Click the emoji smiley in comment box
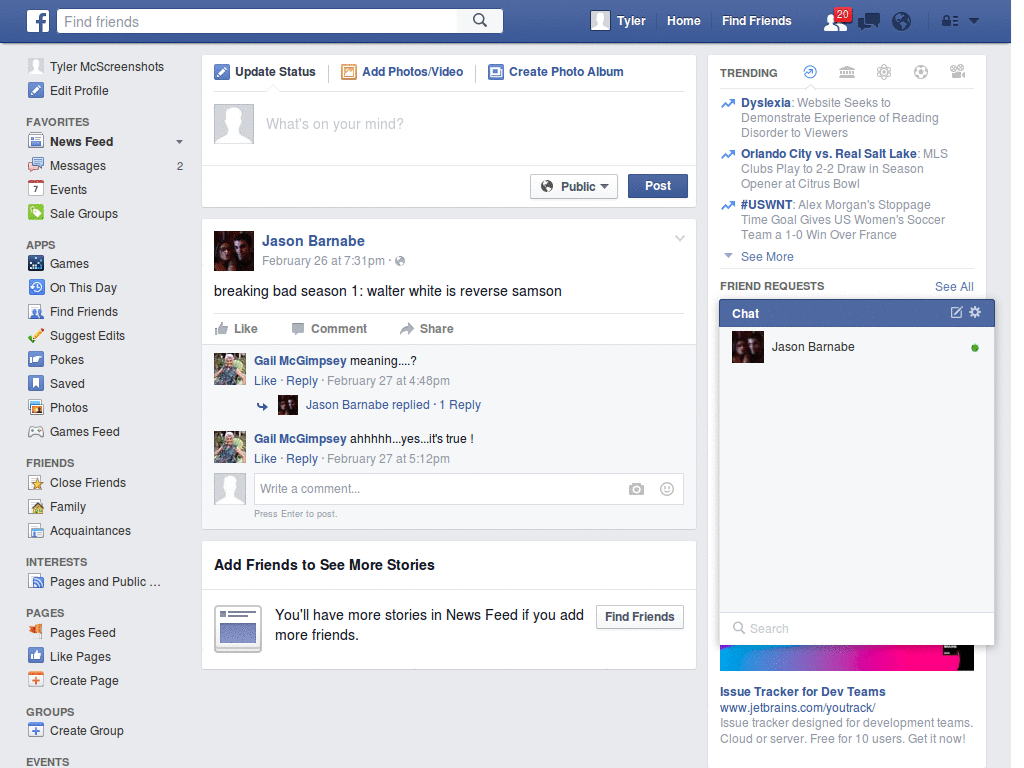The image size is (1024, 768). pyautogui.click(x=667, y=489)
